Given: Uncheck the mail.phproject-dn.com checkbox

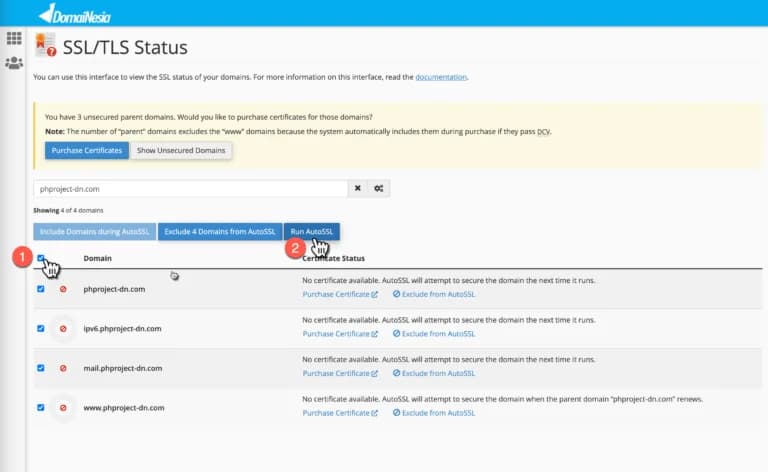Looking at the screenshot, I should (x=40, y=367).
